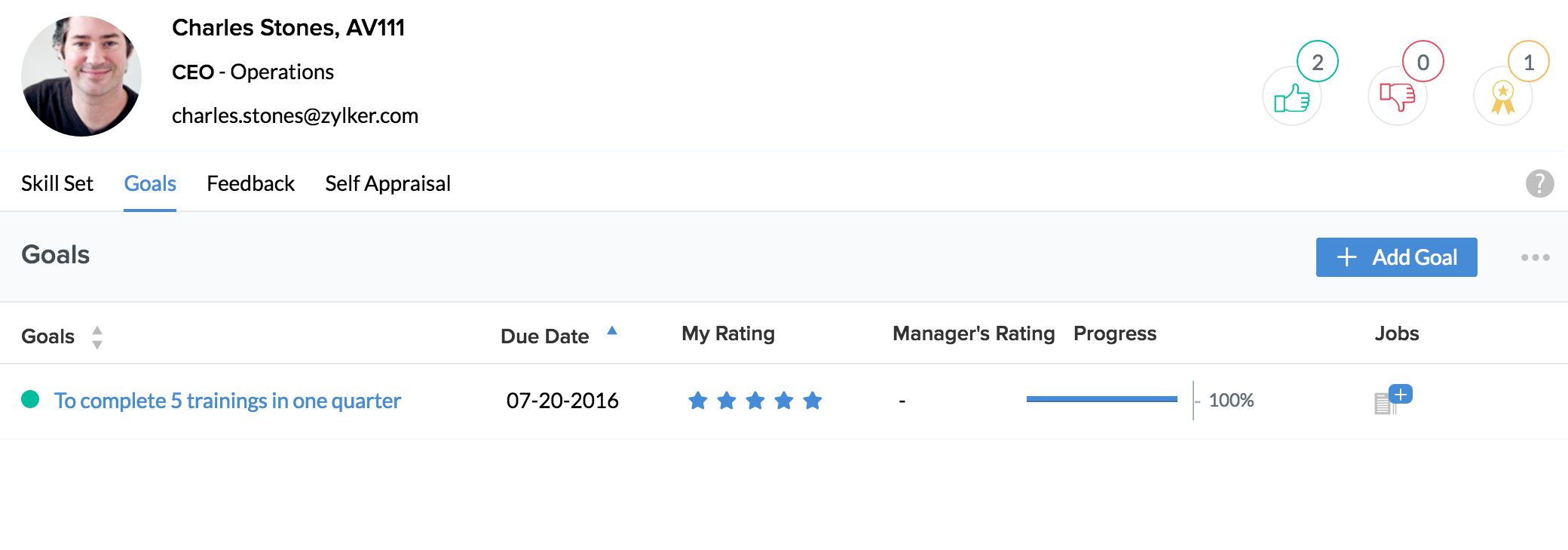Click the green status dot beside the goal
The height and width of the screenshot is (550, 1568).
(x=30, y=399)
